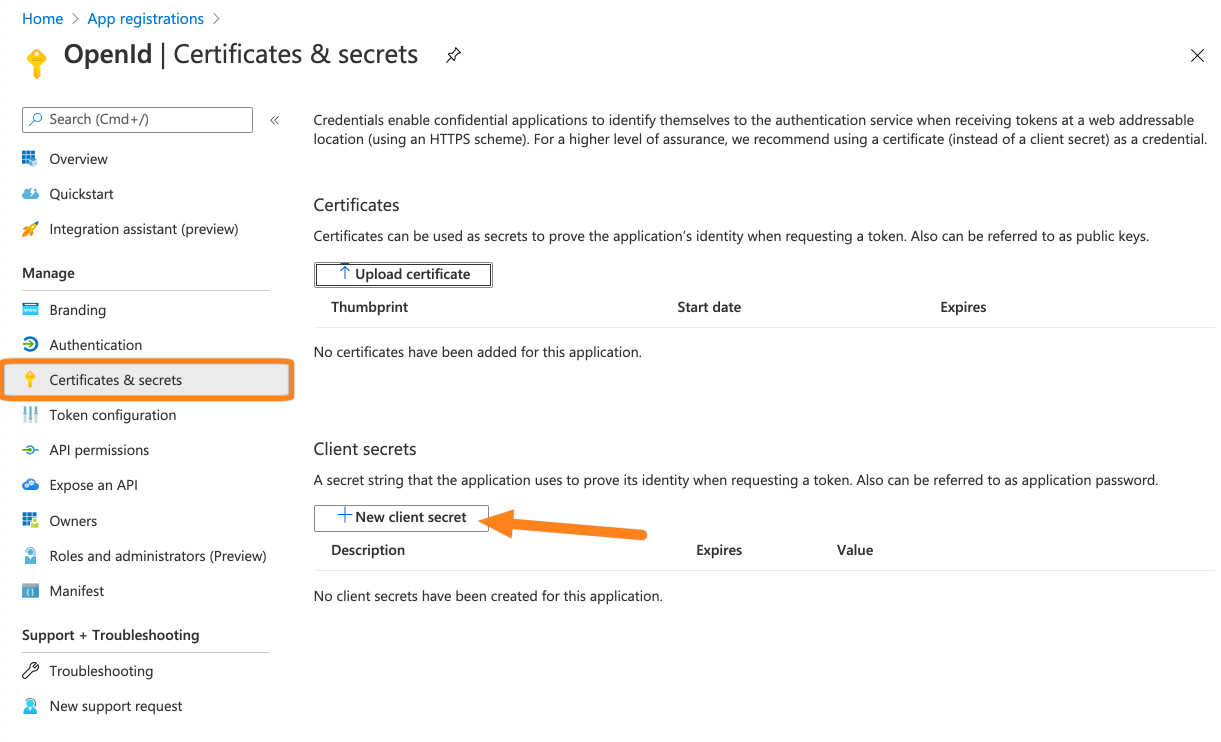1221x742 pixels.
Task: Click the Expose an API cloud icon
Action: [x=30, y=485]
